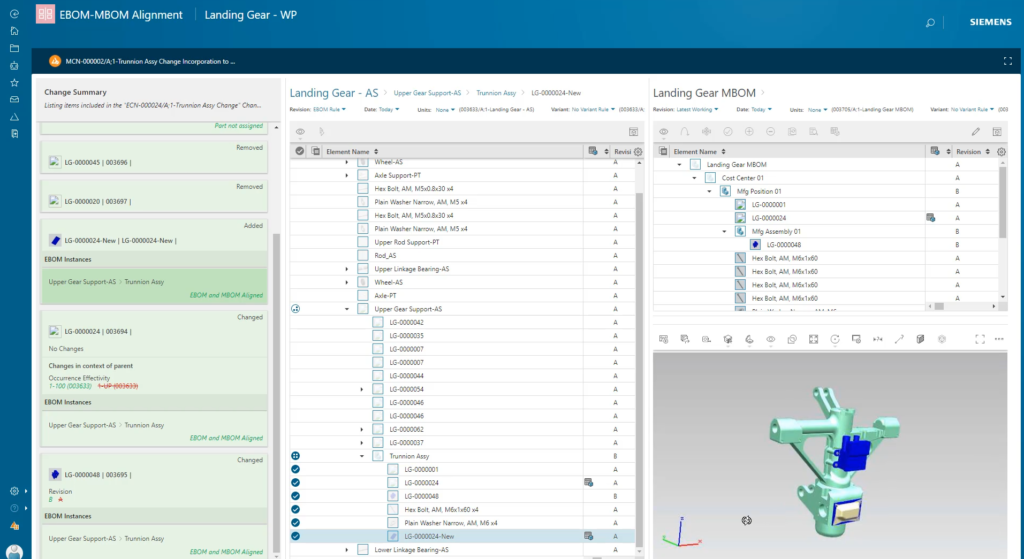Image resolution: width=1024 pixels, height=559 pixels.
Task: Expand the Axle Support-PT tree node
Action: [x=347, y=175]
